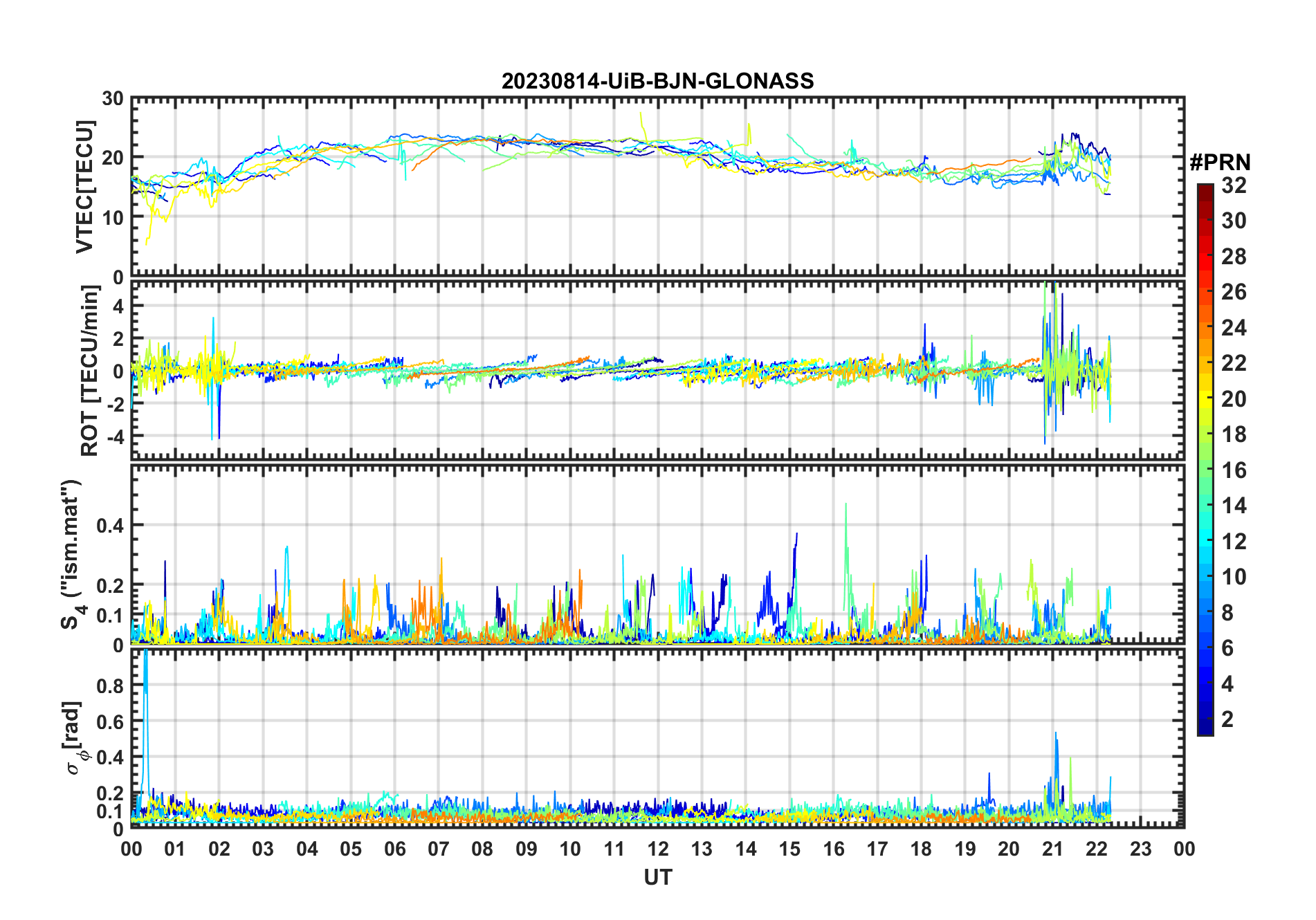This screenshot has width=1316, height=920.
Task: Click the 30 tick label on VTEC axis
Action: point(112,99)
